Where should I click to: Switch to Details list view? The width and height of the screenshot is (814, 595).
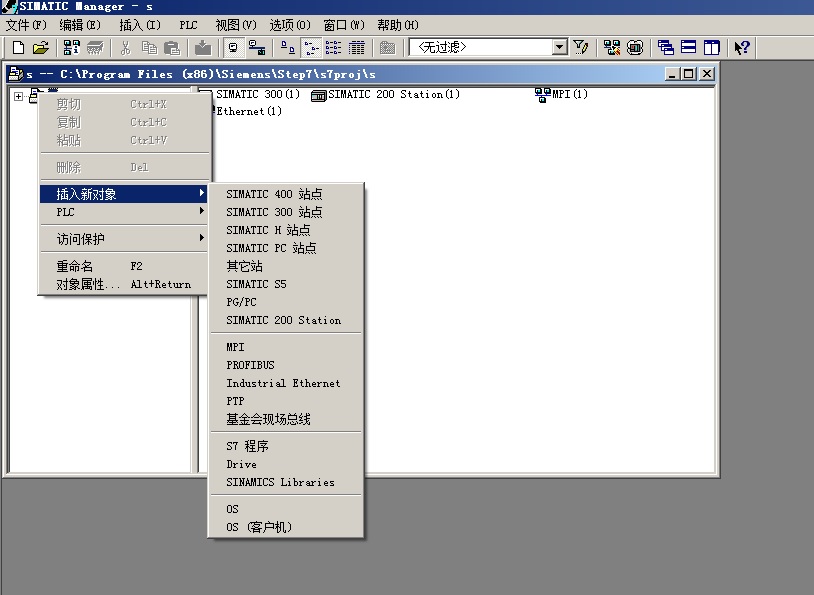point(357,47)
